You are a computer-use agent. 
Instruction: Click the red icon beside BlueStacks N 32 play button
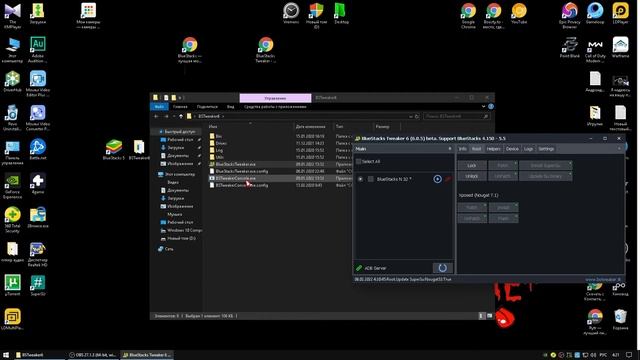448,179
